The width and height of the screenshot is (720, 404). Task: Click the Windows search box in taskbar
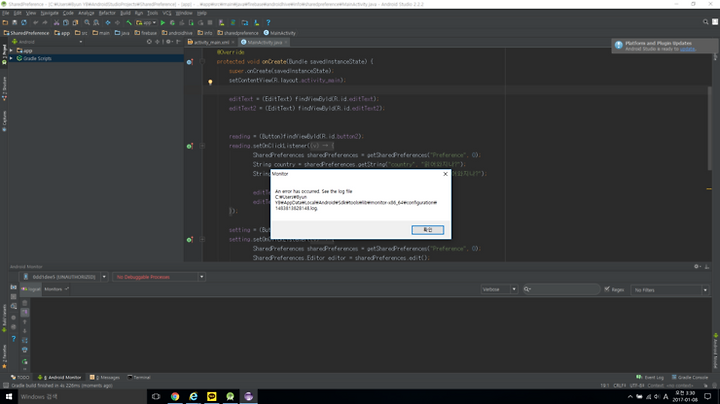(82, 396)
